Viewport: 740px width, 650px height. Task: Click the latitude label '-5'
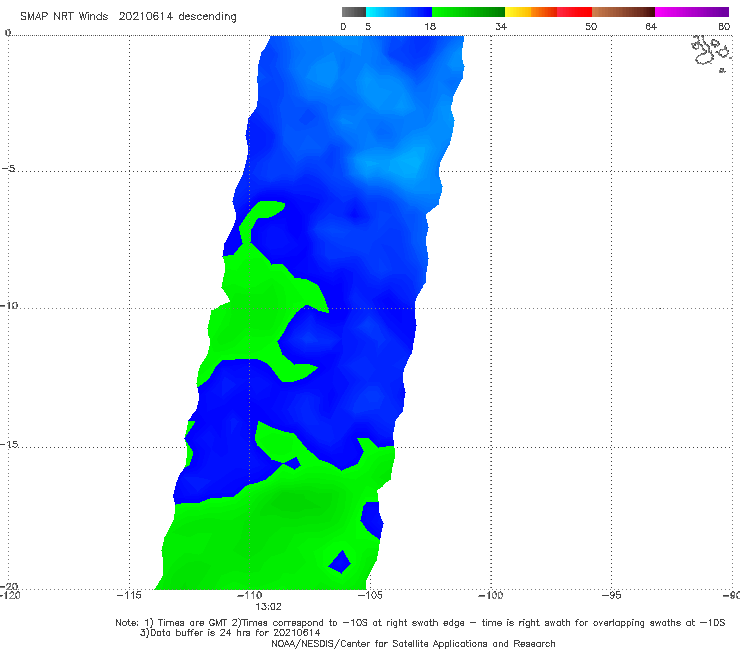point(8,169)
